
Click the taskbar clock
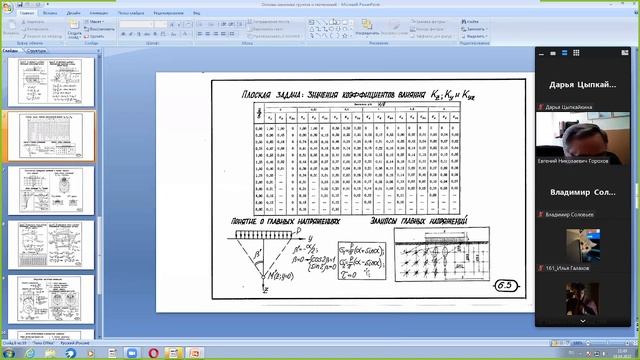click(x=622, y=353)
